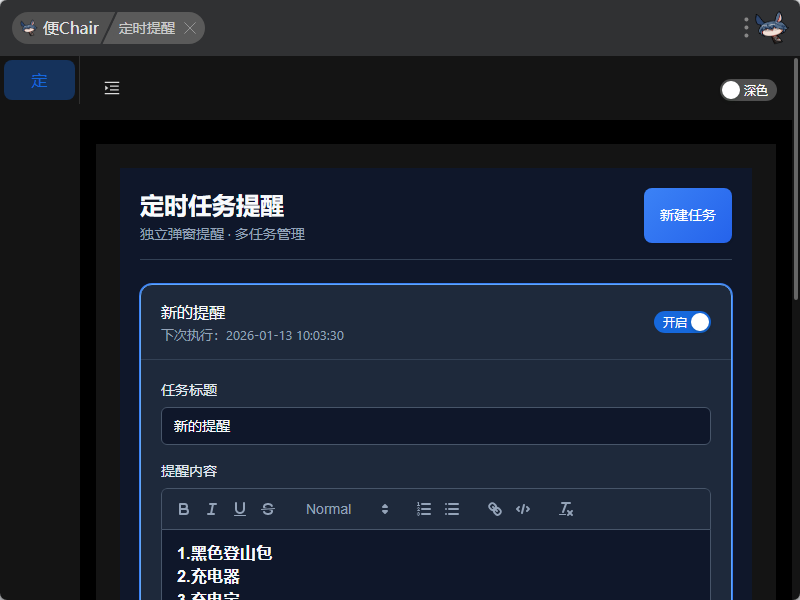Insert a bulleted list
The width and height of the screenshot is (800, 600).
tap(452, 509)
